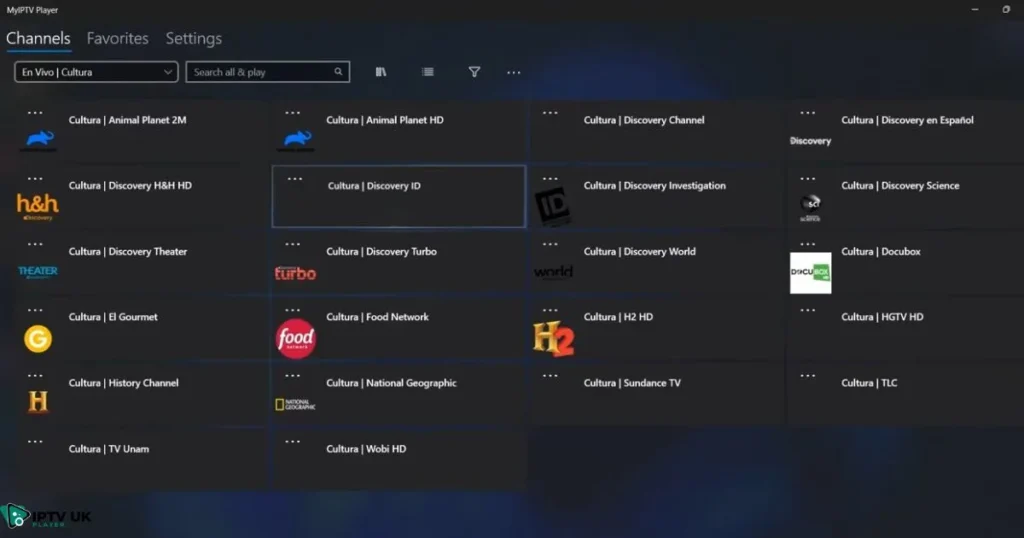Open options for Discovery Turbo
Viewport: 1024px width, 538px height.
point(293,244)
